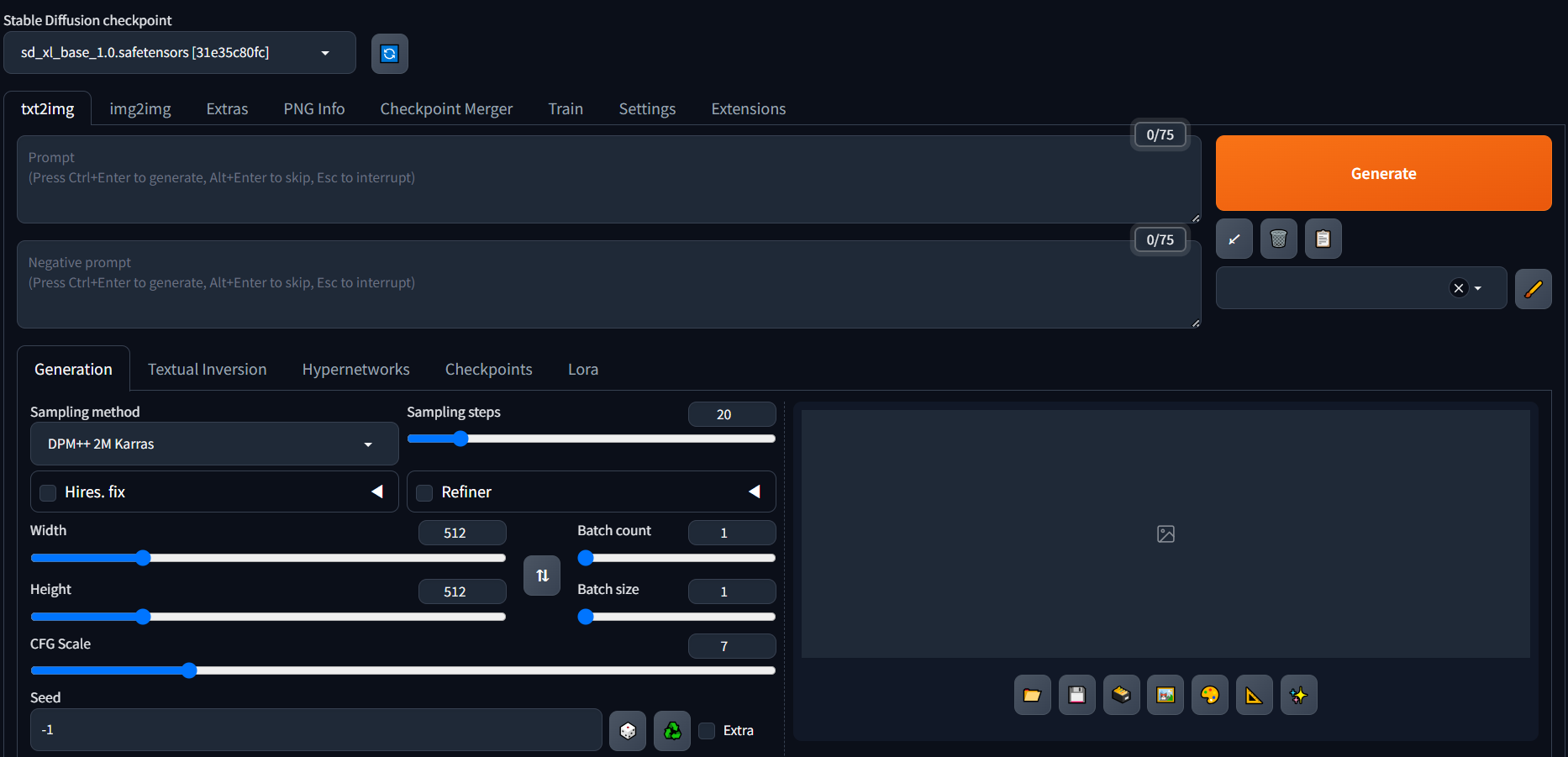Click the Width number field
This screenshot has width=1568, height=757.
pyautogui.click(x=462, y=533)
